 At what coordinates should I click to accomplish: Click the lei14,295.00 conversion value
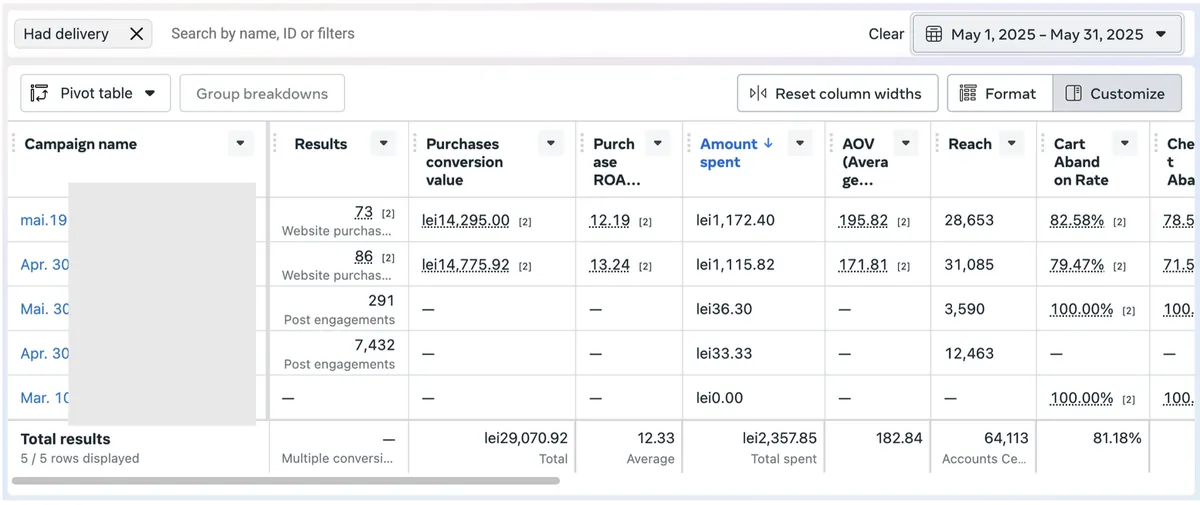[x=466, y=220]
